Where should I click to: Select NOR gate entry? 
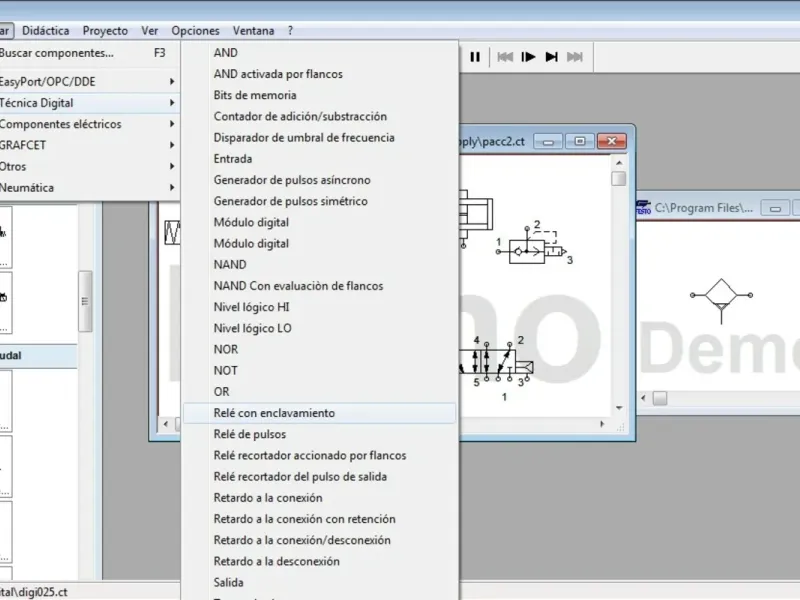pyautogui.click(x=319, y=349)
